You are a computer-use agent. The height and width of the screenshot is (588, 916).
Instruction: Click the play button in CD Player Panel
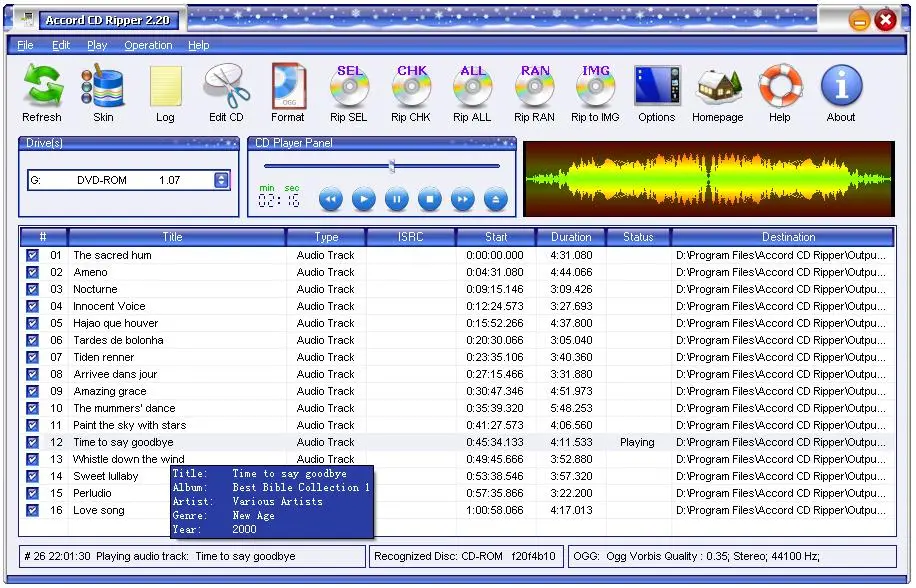(x=363, y=199)
